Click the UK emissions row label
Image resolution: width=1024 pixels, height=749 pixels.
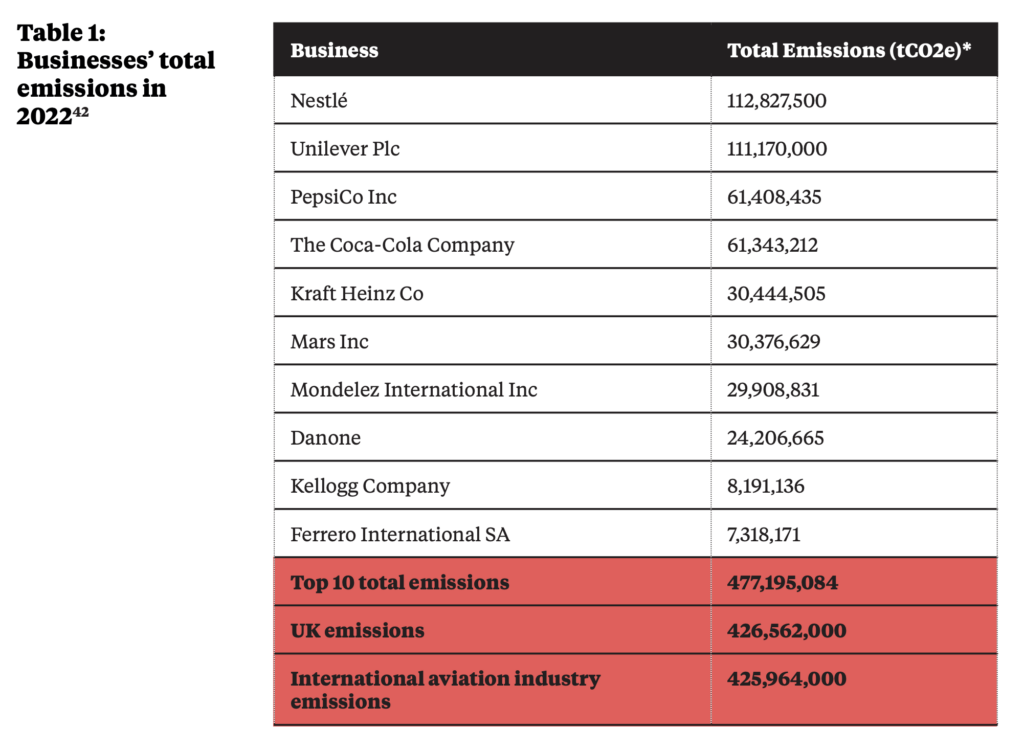357,630
